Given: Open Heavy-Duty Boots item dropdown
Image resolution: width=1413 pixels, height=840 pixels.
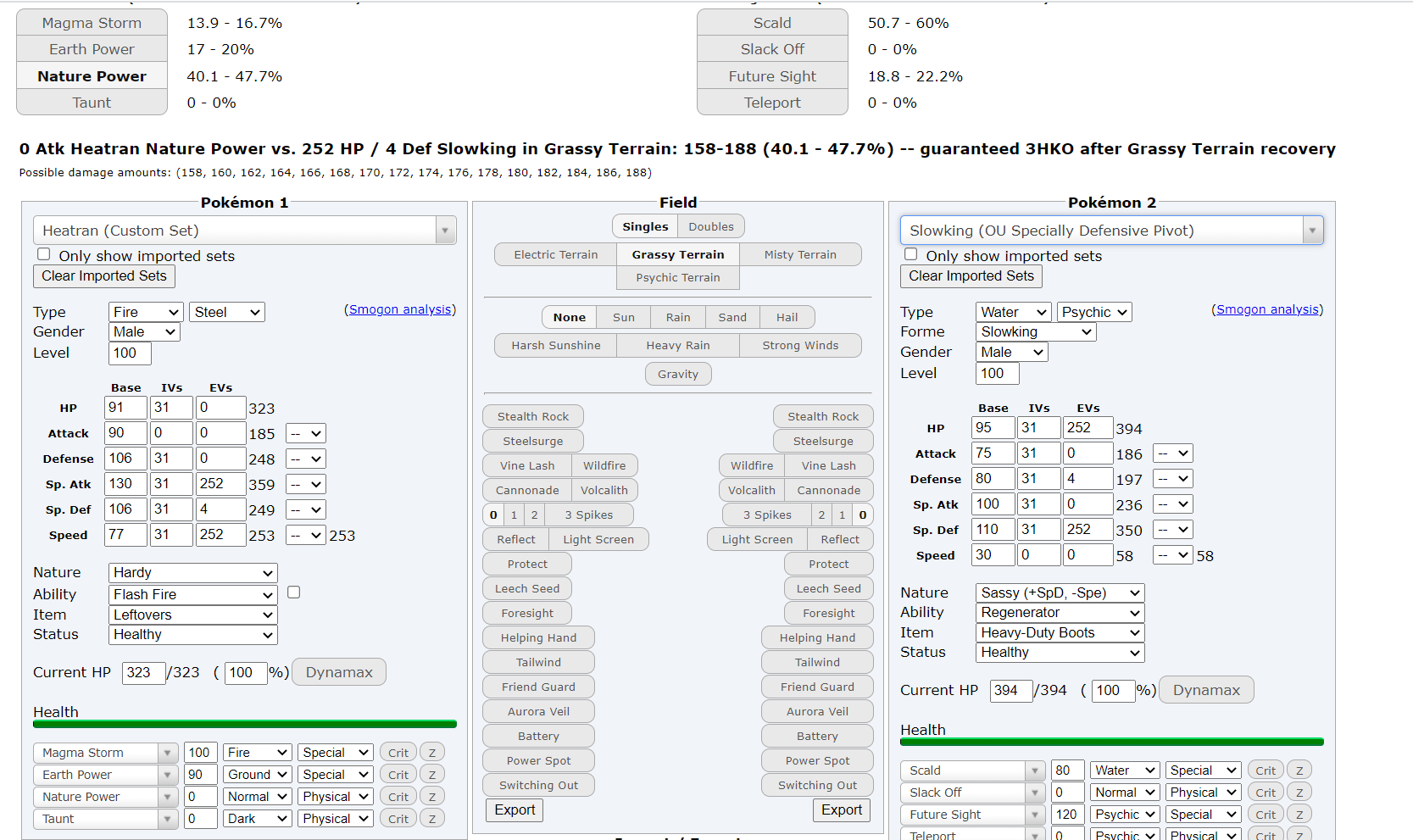Looking at the screenshot, I should tap(1060, 632).
